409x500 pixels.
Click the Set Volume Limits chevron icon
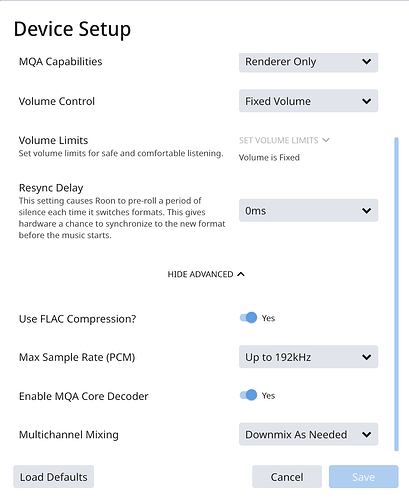coord(326,140)
